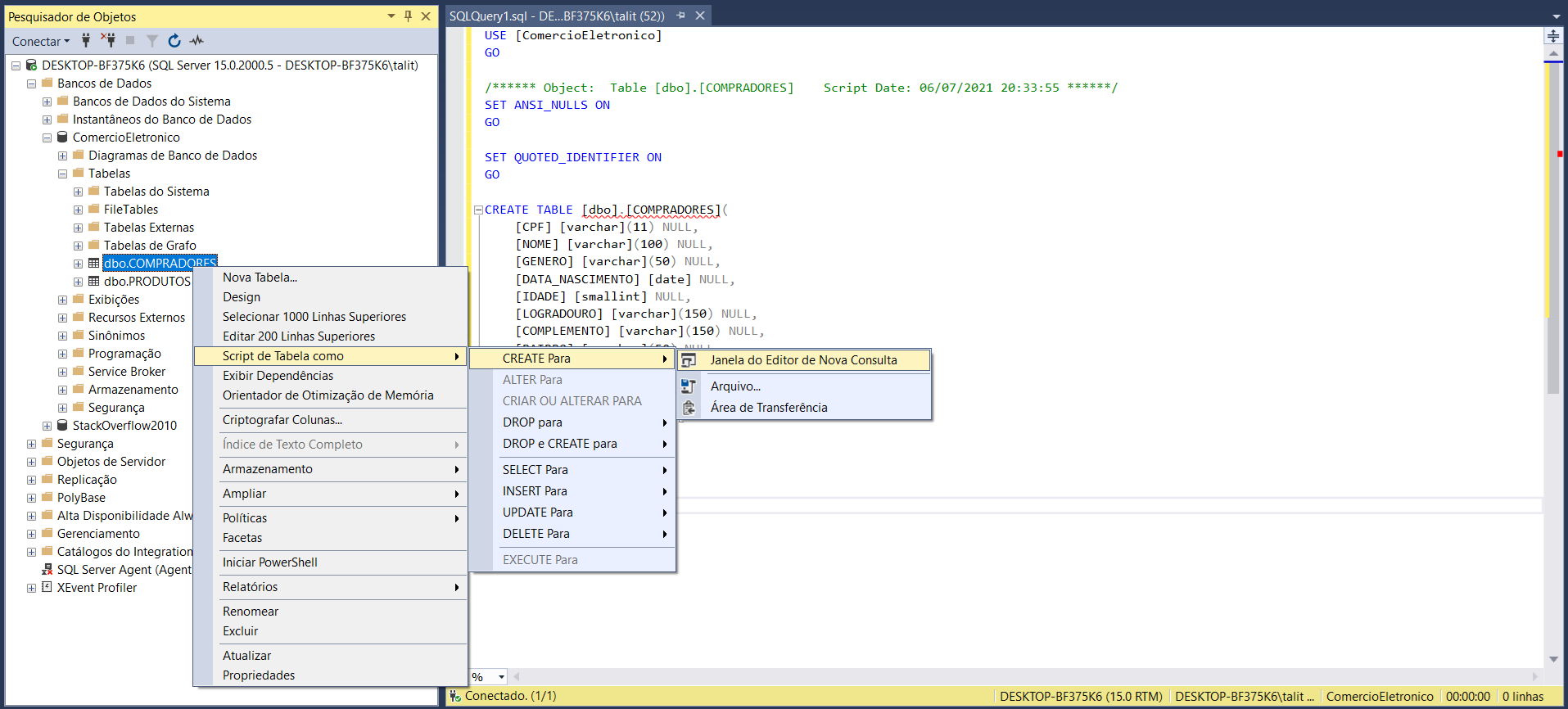The width and height of the screenshot is (1568, 709).
Task: Click the dbo.COMPRADORES table grid icon
Action: pos(93,263)
